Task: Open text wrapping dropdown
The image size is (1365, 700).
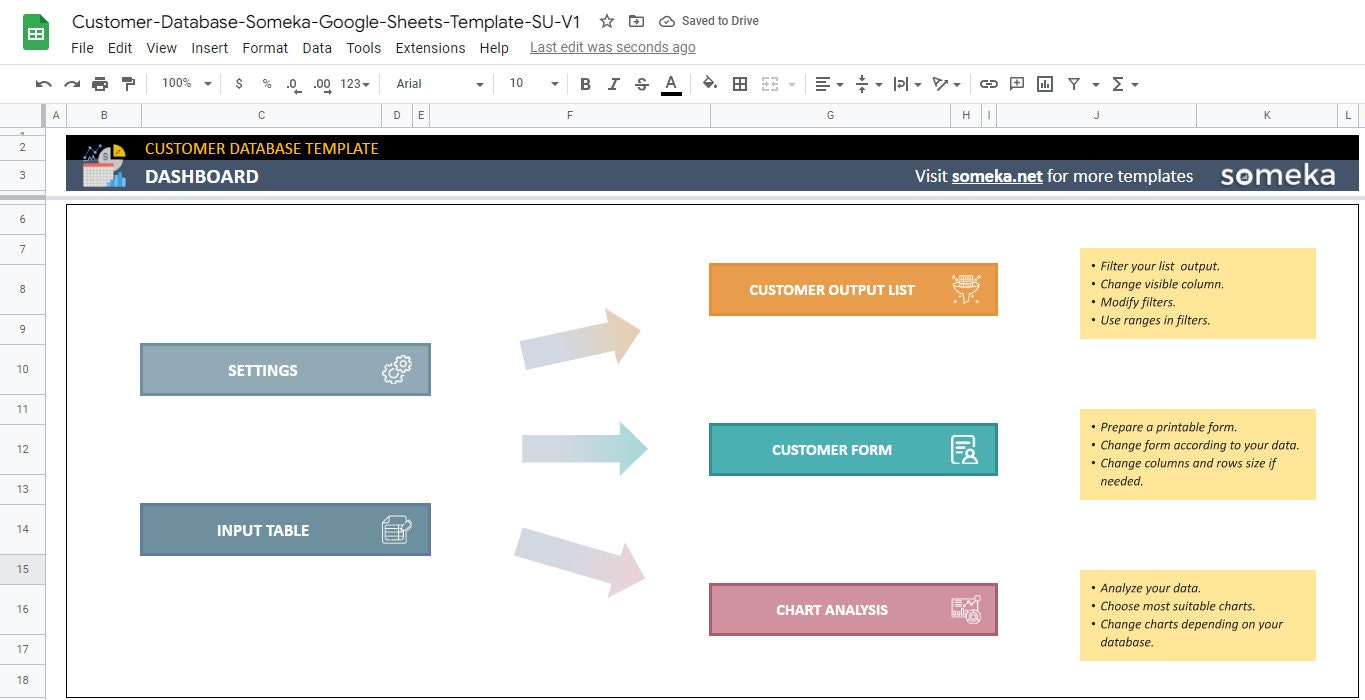Action: click(x=908, y=84)
